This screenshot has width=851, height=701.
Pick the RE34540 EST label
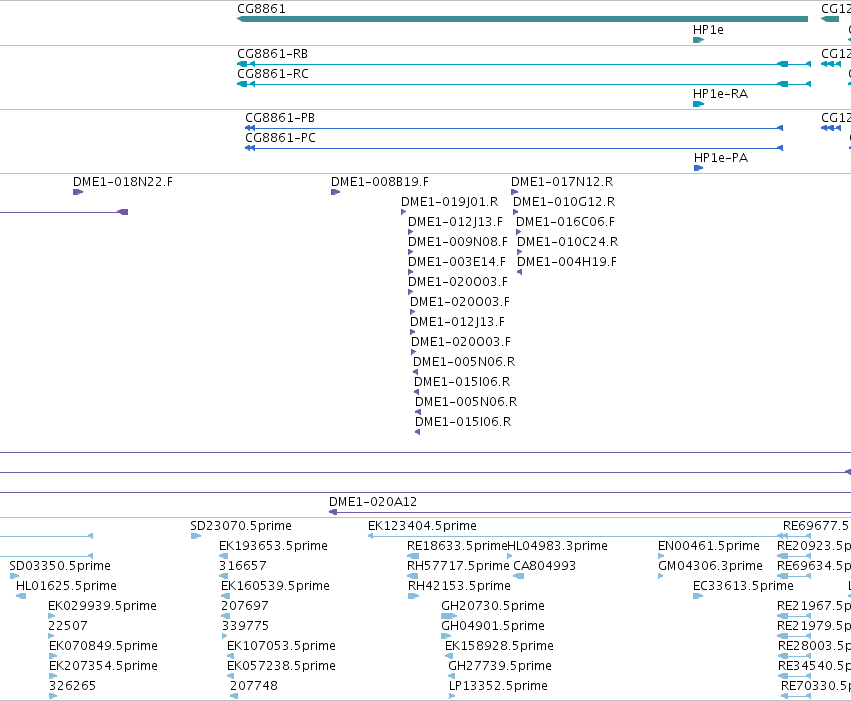[814, 666]
